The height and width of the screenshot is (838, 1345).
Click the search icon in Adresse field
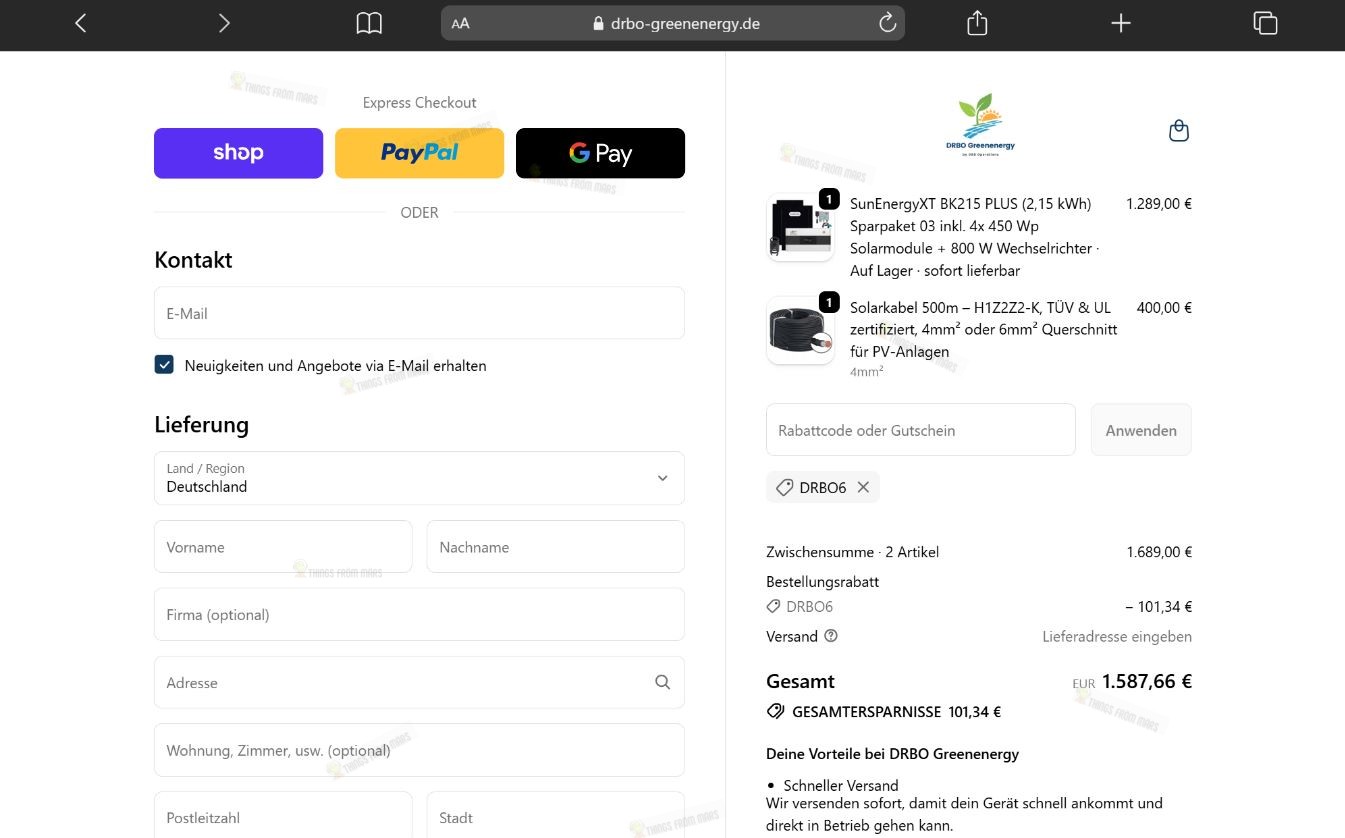(x=662, y=682)
